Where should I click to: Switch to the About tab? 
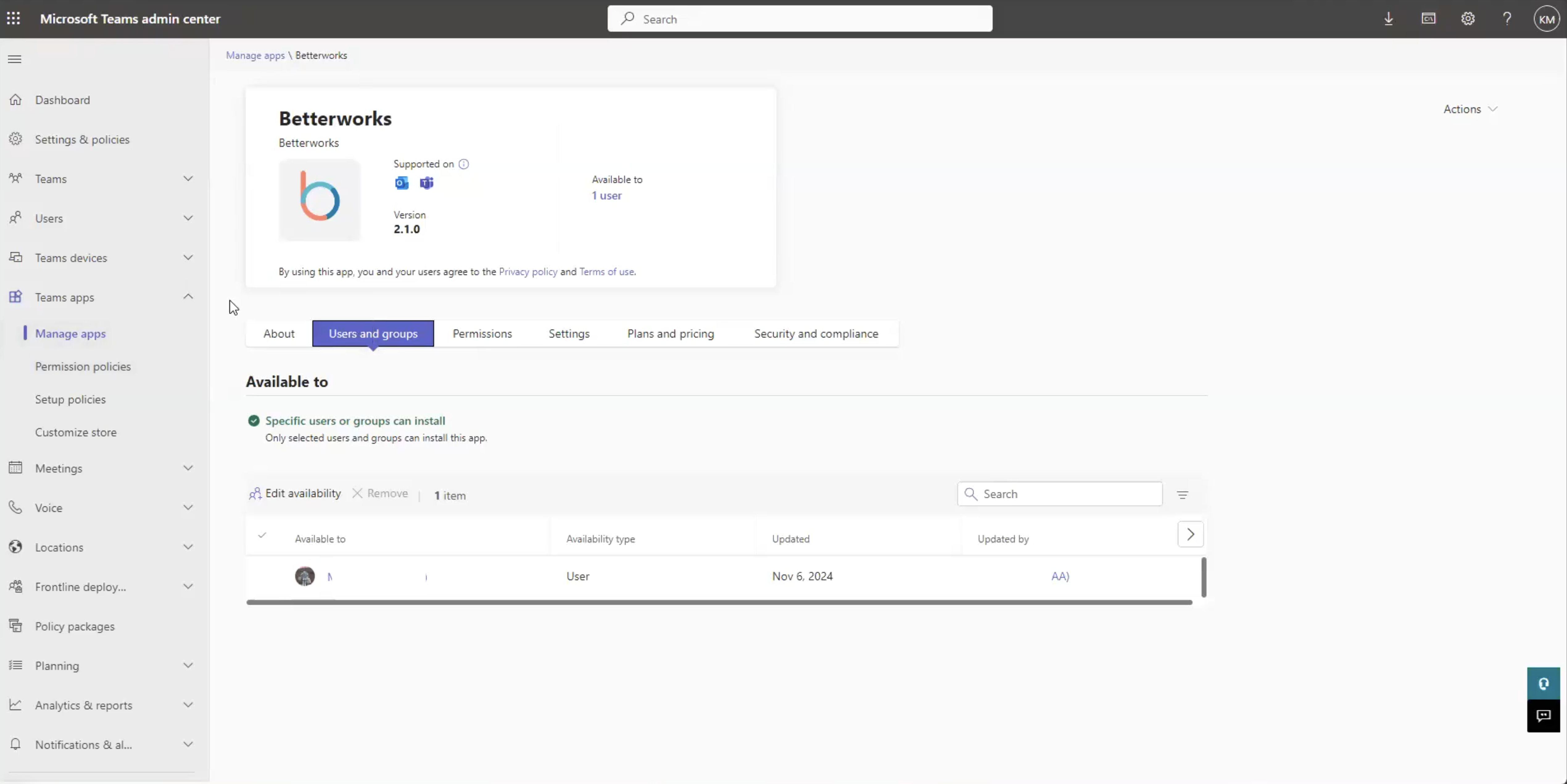click(279, 334)
